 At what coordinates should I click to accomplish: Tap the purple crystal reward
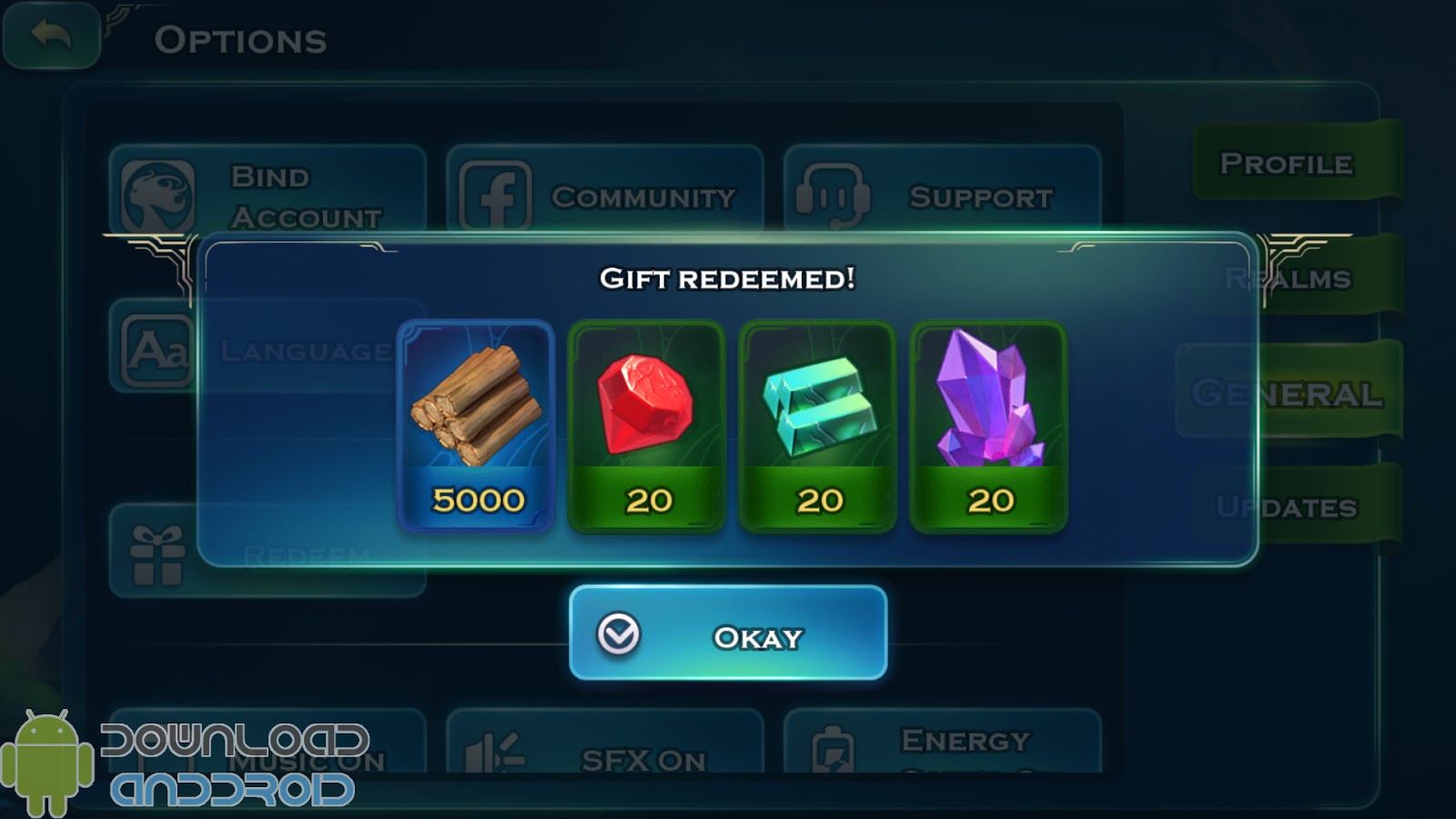click(989, 426)
